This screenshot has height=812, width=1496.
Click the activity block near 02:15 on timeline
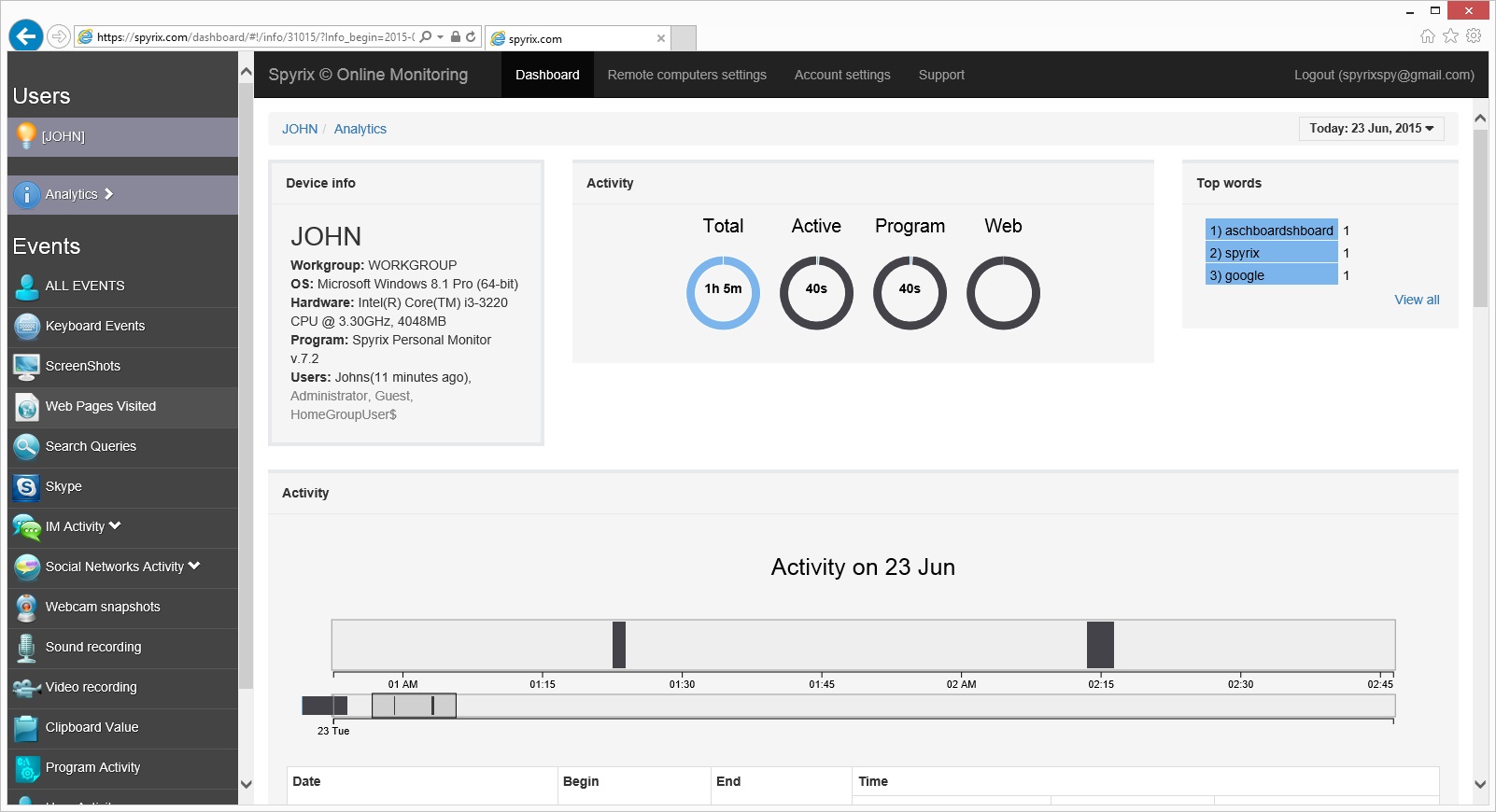click(x=1100, y=645)
